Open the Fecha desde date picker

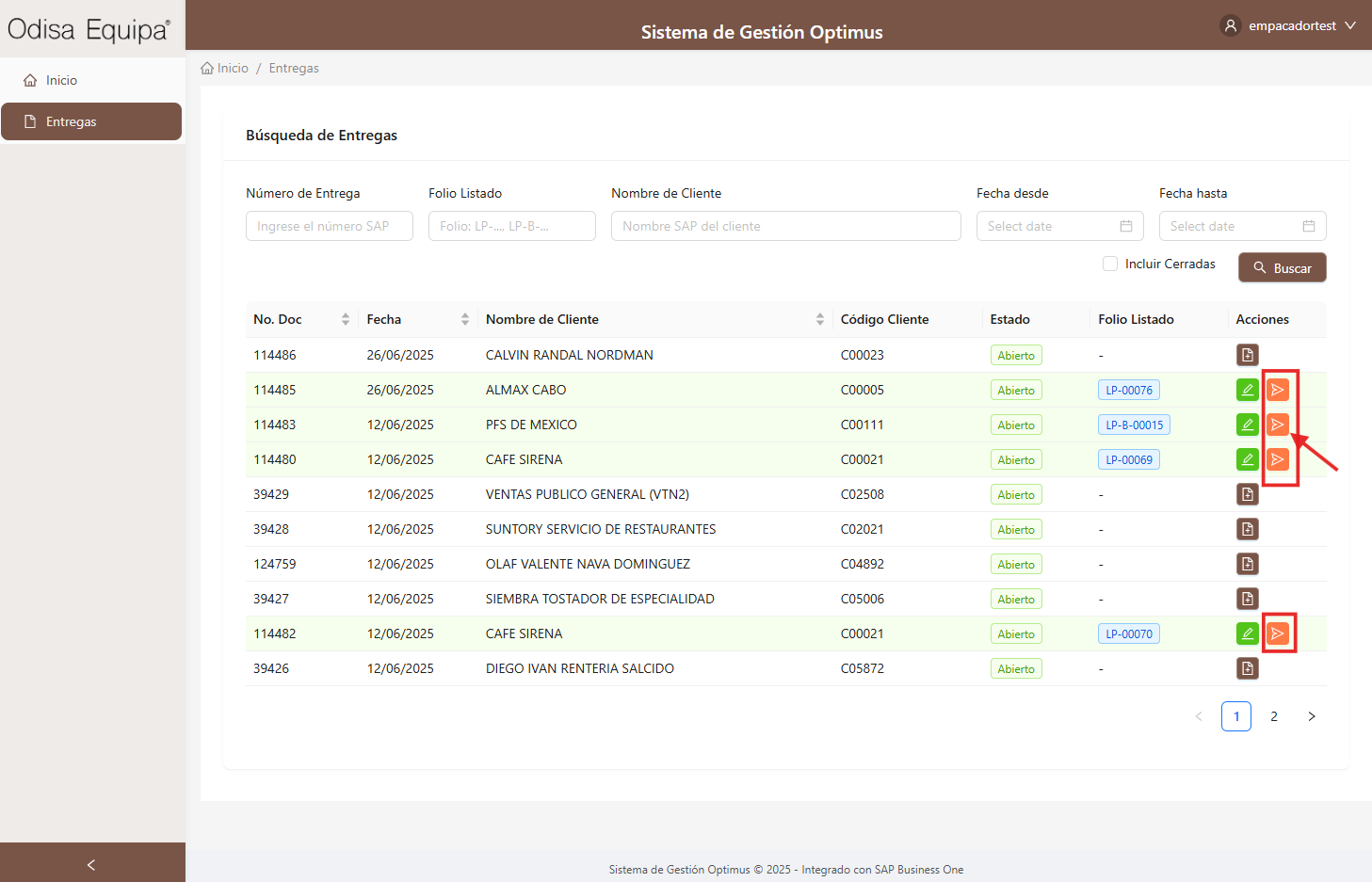1060,226
